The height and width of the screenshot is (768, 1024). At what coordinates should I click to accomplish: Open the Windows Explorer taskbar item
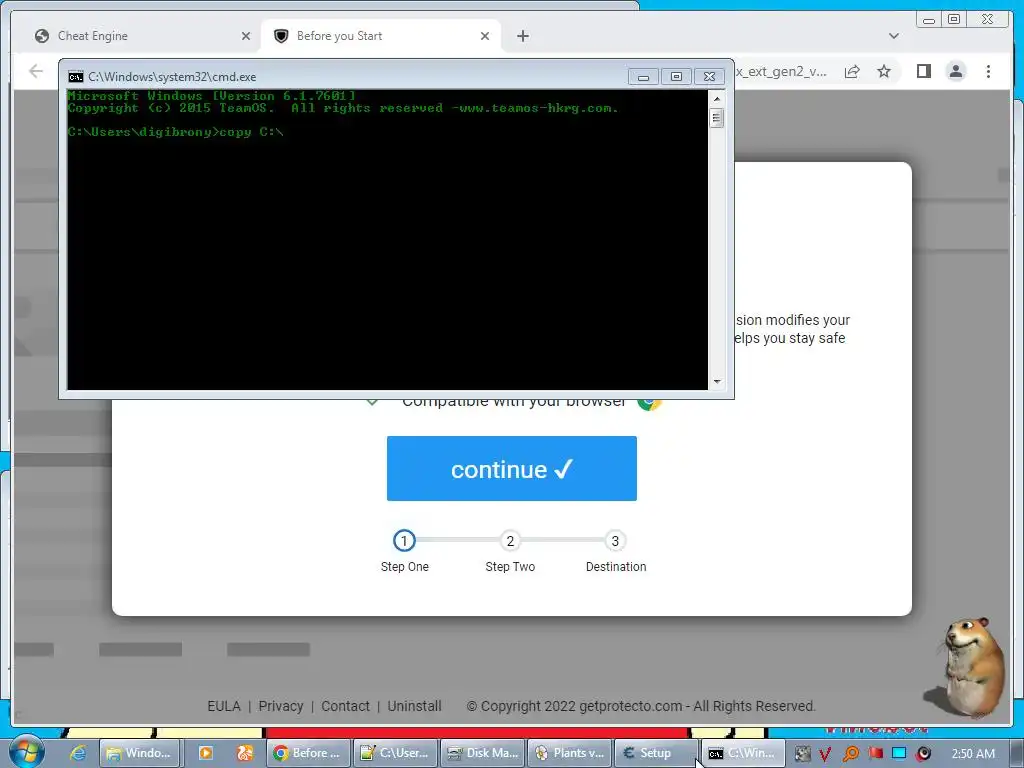[138, 753]
